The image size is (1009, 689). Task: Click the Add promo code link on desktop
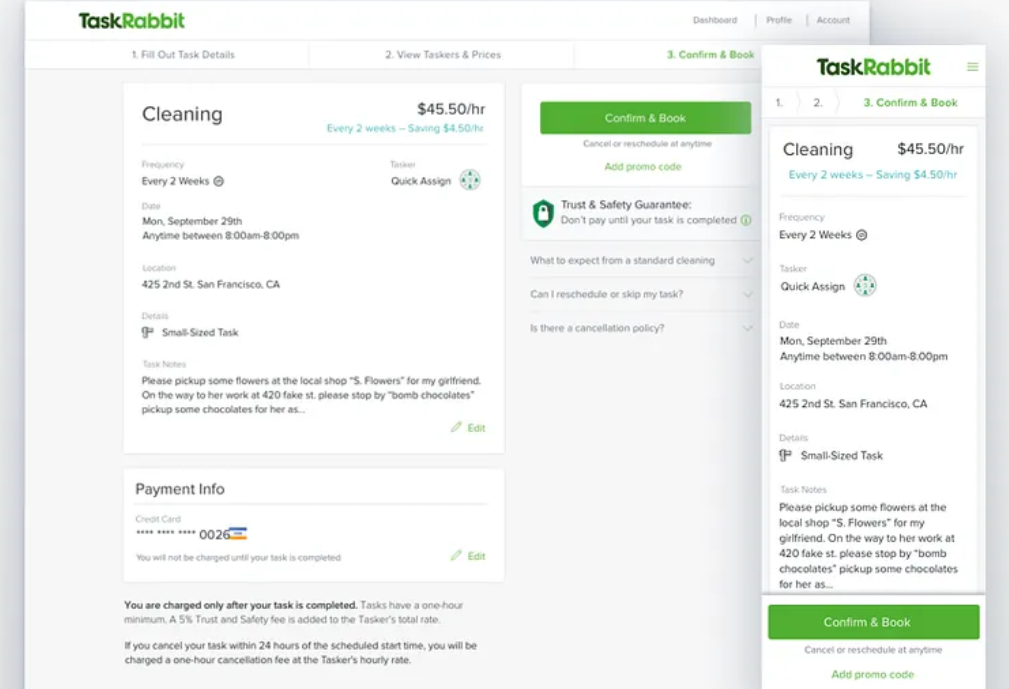(x=642, y=167)
